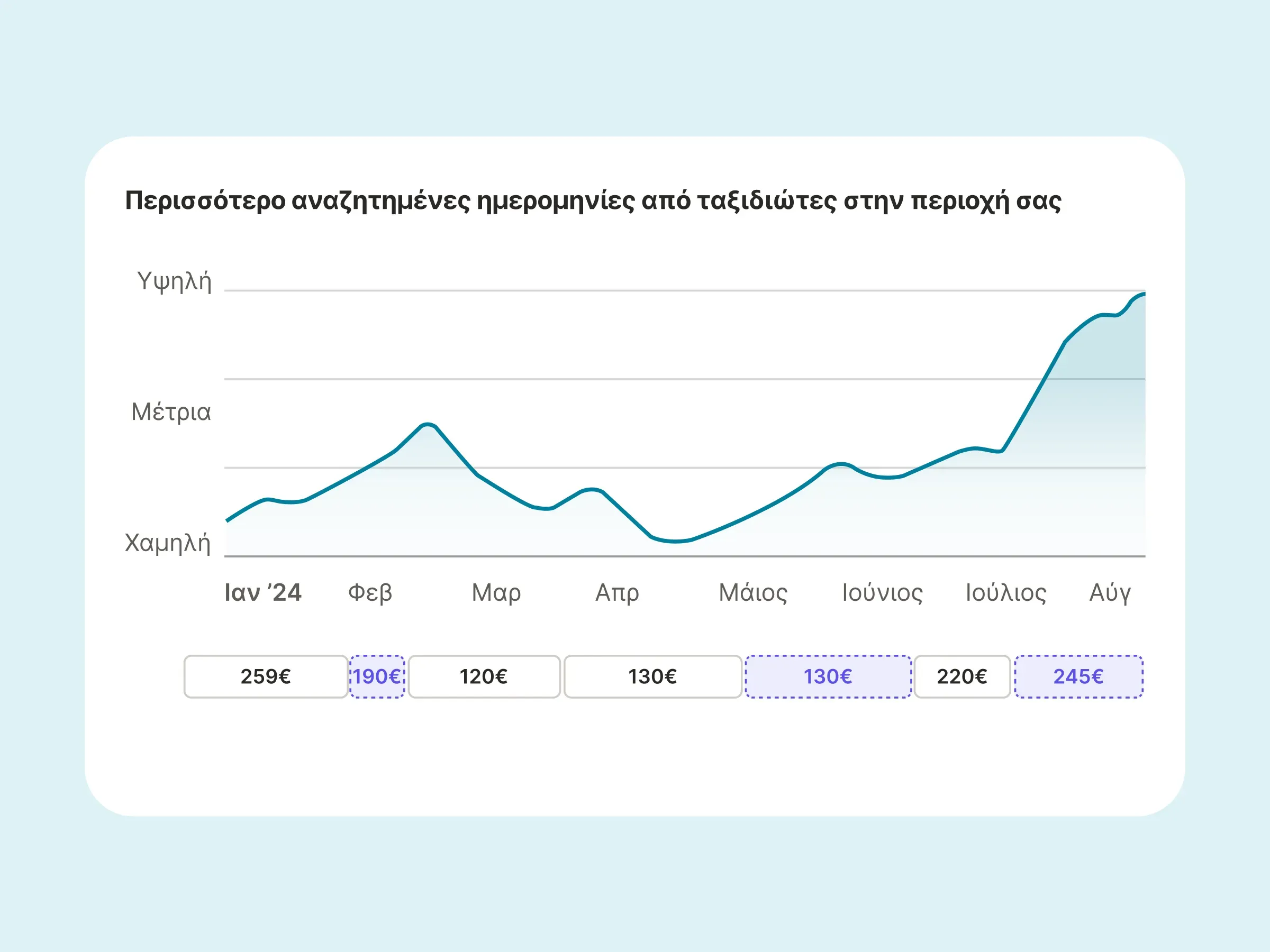Select the dashed 190€ price box

pos(377,676)
